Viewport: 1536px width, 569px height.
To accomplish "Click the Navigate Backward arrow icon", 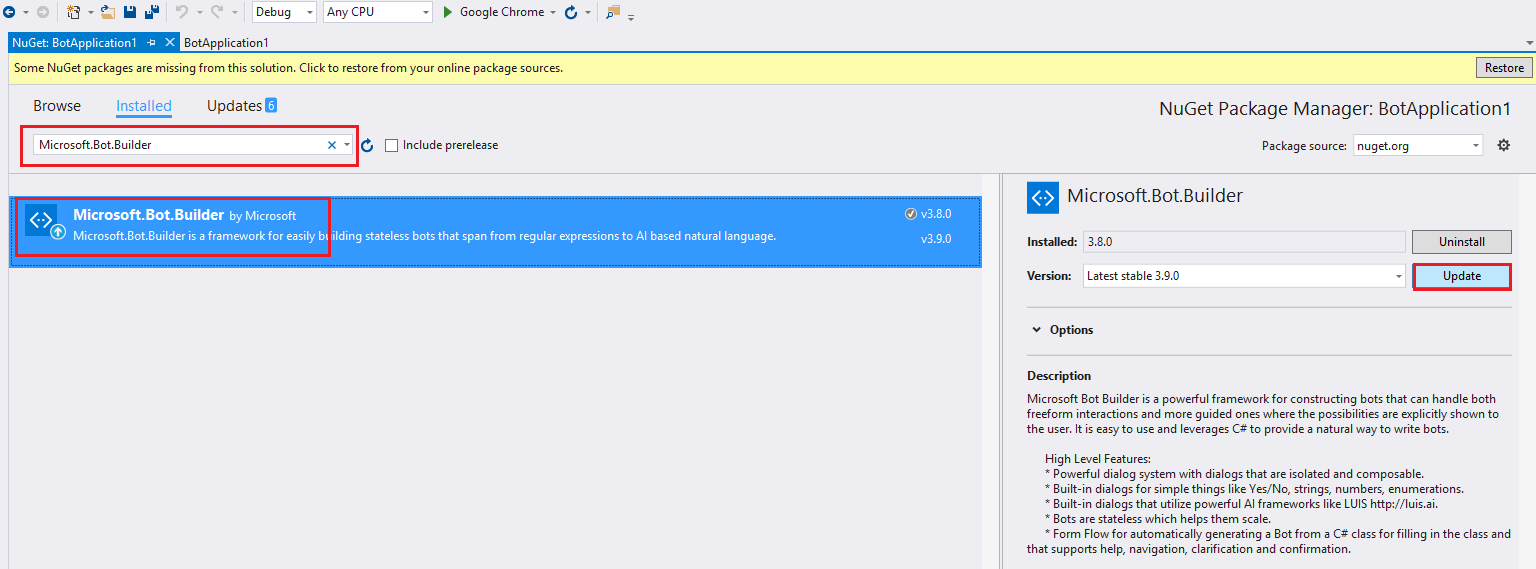I will click(x=11, y=12).
